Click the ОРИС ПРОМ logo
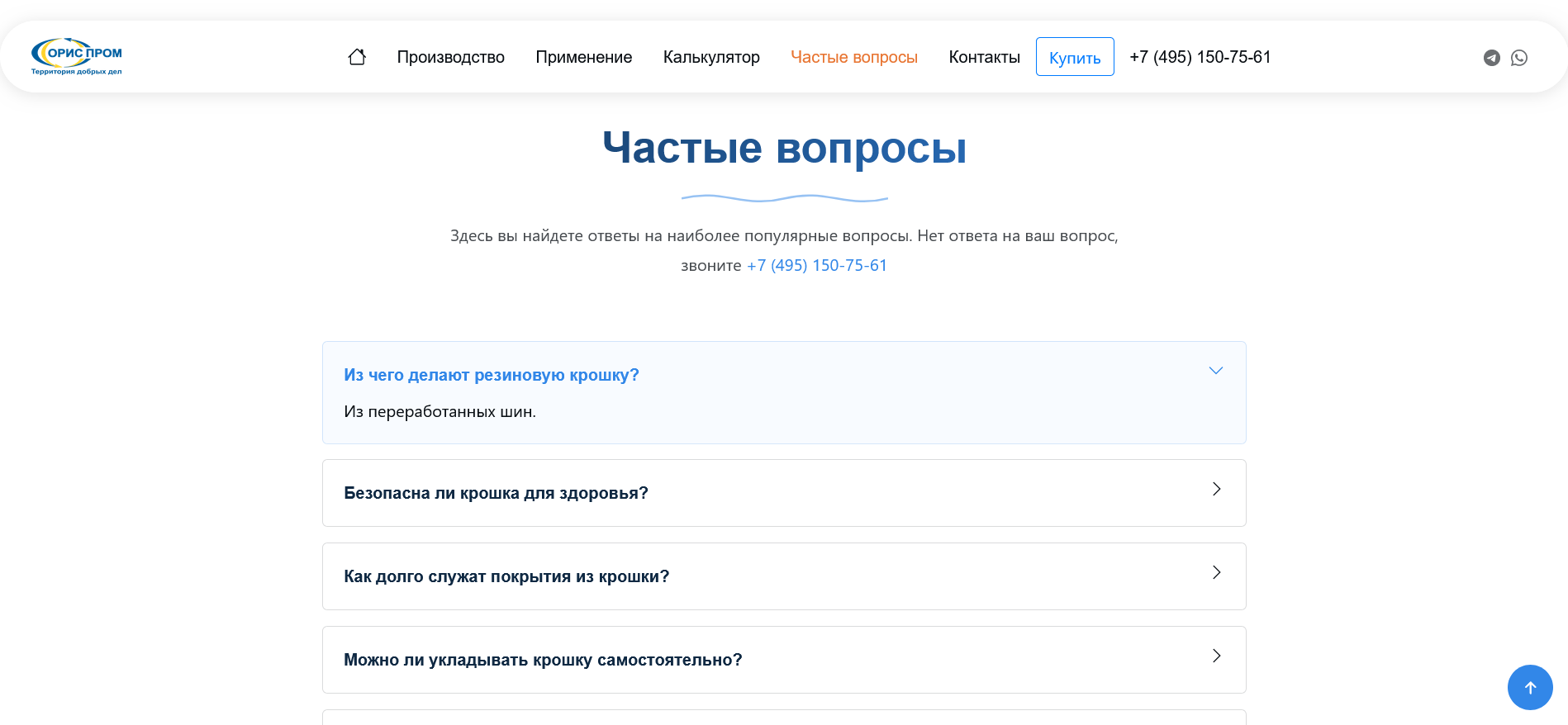 coord(77,56)
